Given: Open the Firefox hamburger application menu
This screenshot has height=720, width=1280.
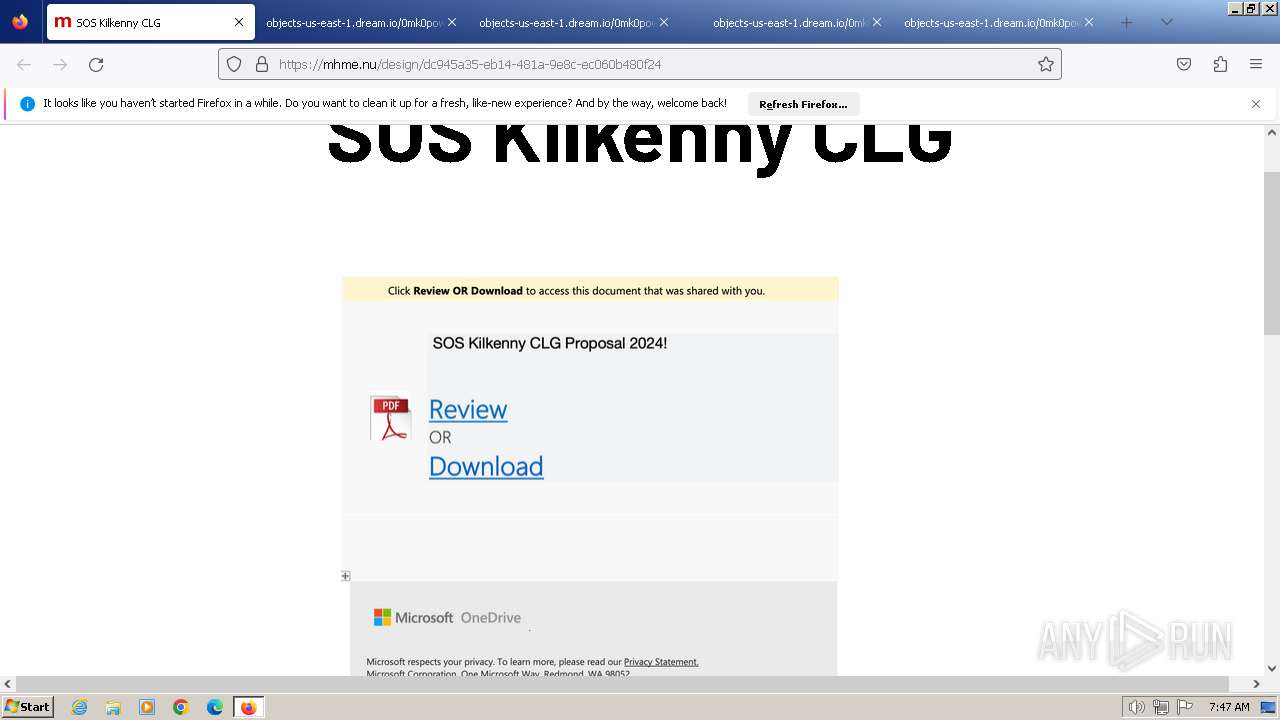Looking at the screenshot, I should click(x=1256, y=64).
